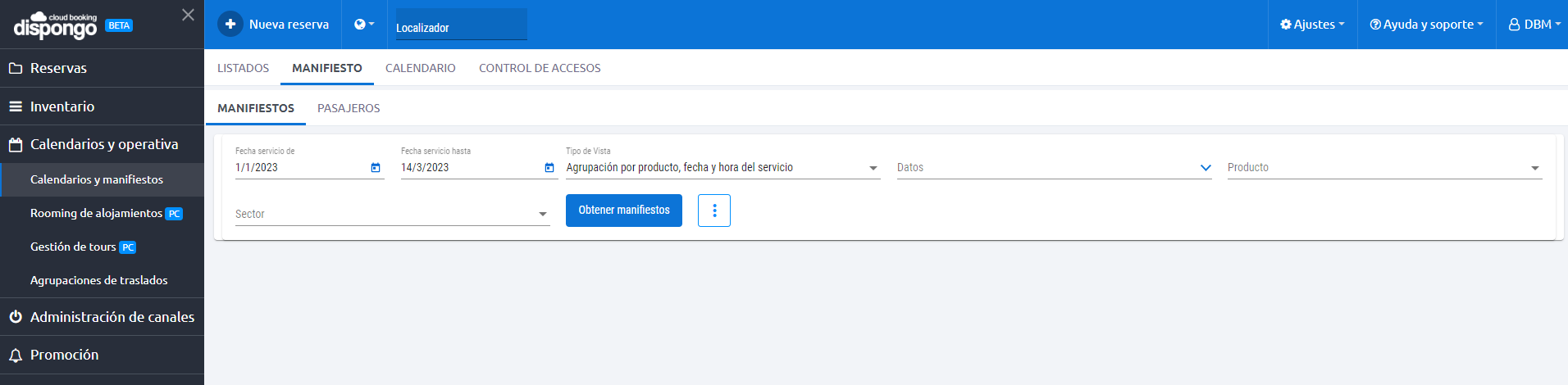Open the Producto dropdown
Viewport: 1568px width, 385px height.
[x=1384, y=167]
